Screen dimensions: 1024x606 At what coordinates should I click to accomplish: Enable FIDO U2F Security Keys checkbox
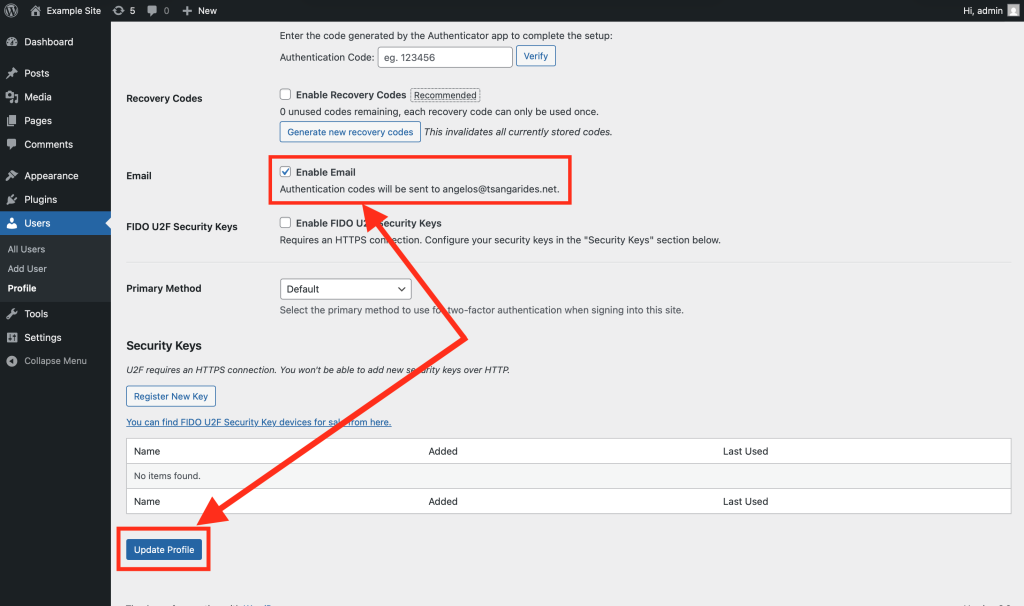pyautogui.click(x=286, y=223)
